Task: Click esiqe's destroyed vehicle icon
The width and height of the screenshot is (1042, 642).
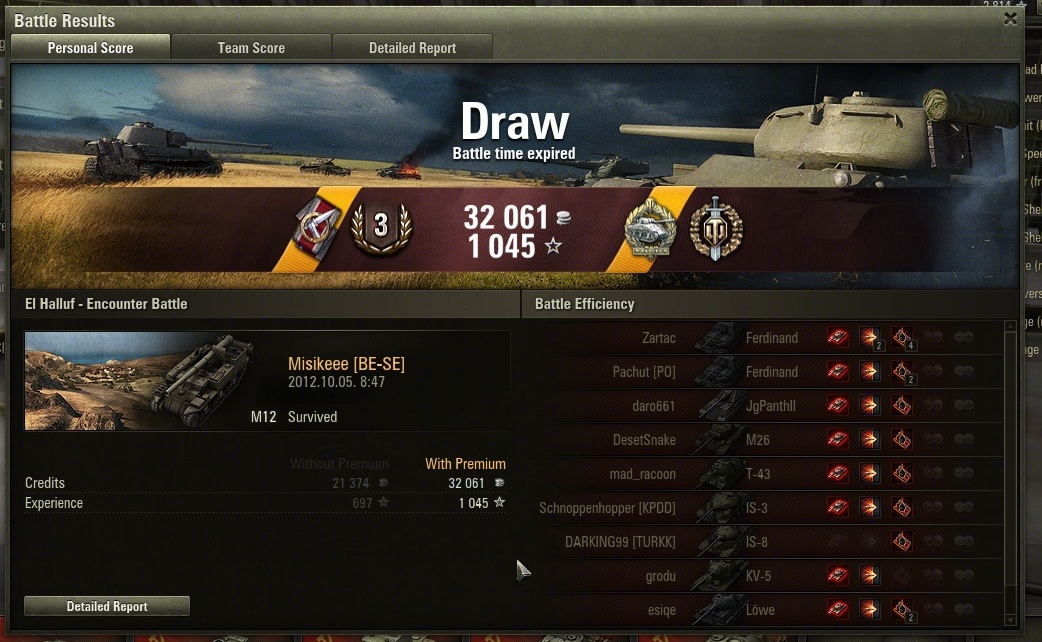Action: tap(837, 609)
